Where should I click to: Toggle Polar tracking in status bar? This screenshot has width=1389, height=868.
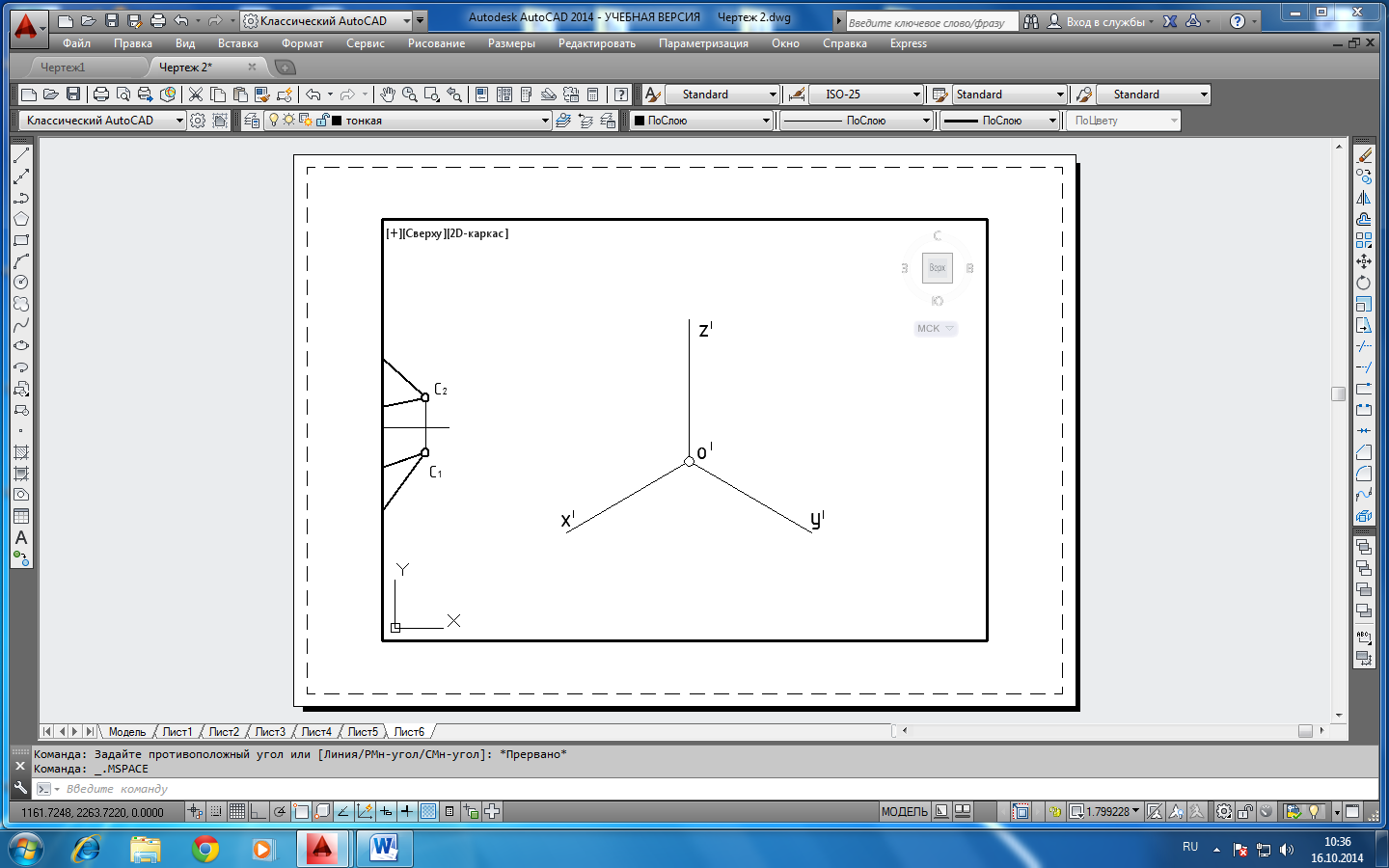pyautogui.click(x=280, y=812)
